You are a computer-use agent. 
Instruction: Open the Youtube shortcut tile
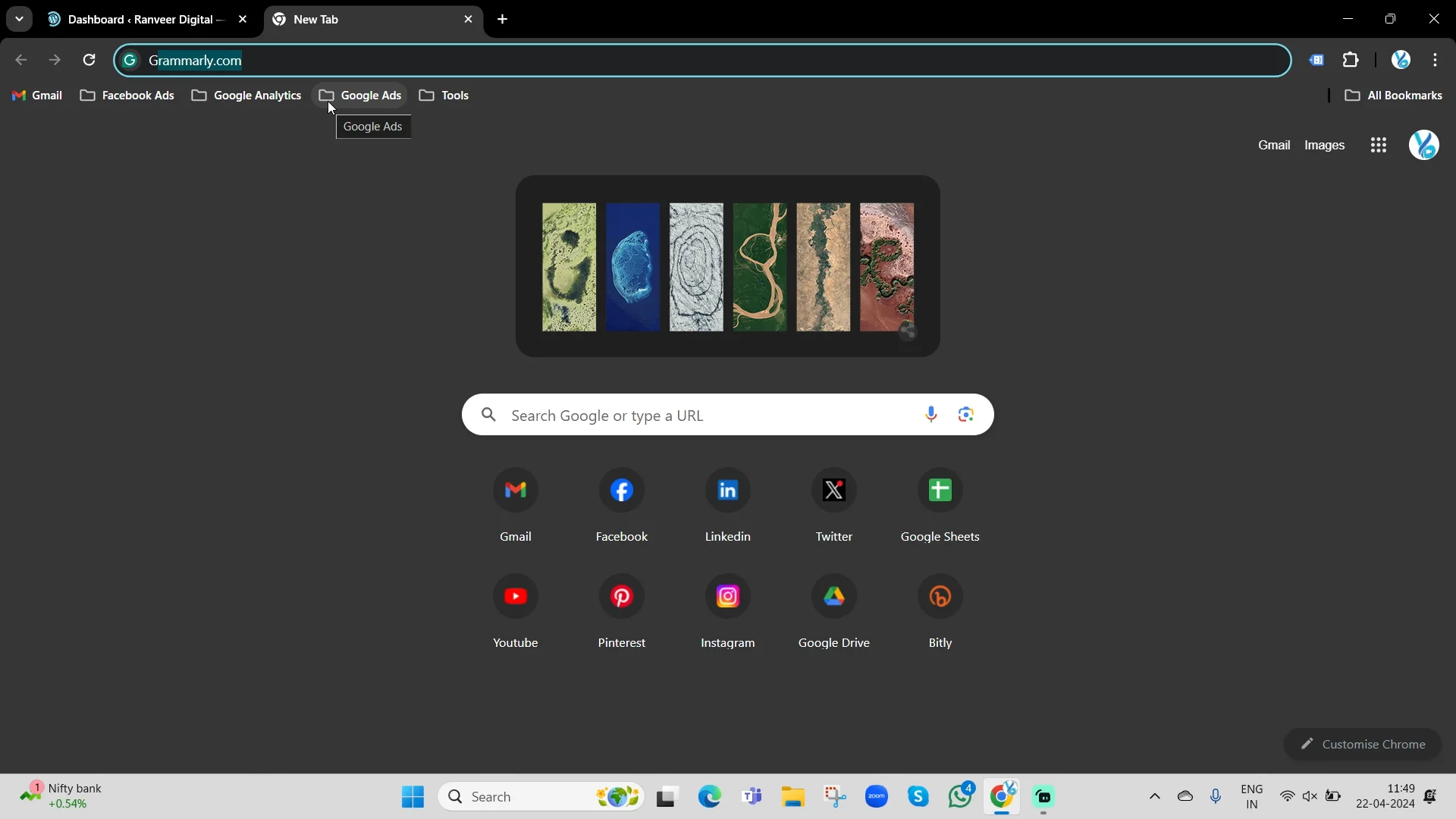(x=516, y=611)
